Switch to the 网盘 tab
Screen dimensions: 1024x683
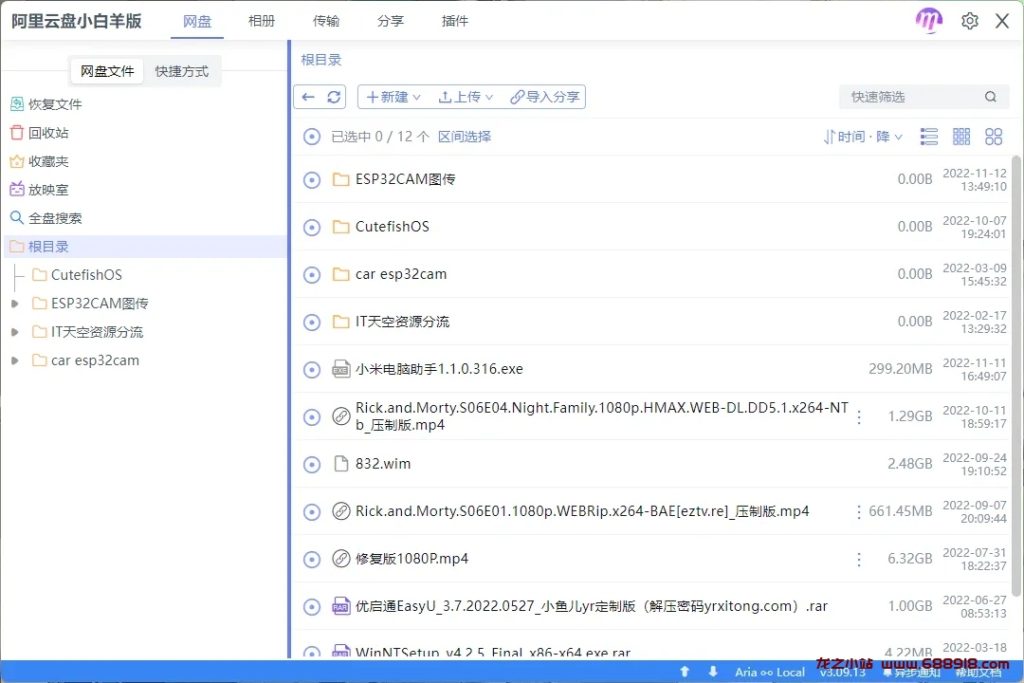pyautogui.click(x=197, y=21)
